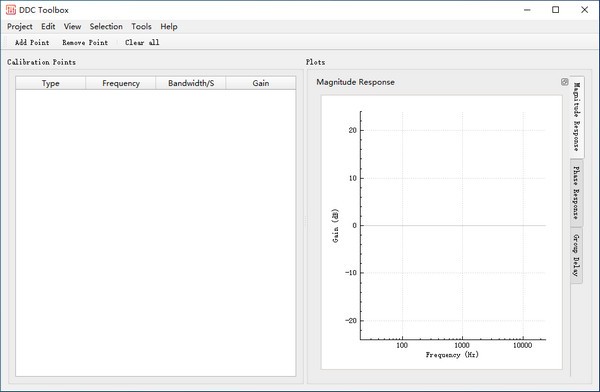
Task: Click the Remove Point toolbar button
Action: pos(85,42)
